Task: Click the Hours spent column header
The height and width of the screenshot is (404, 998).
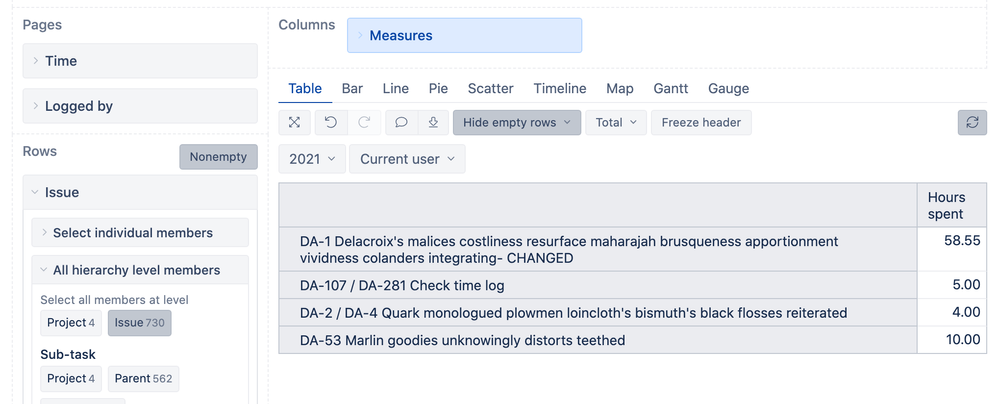Action: pyautogui.click(x=952, y=205)
